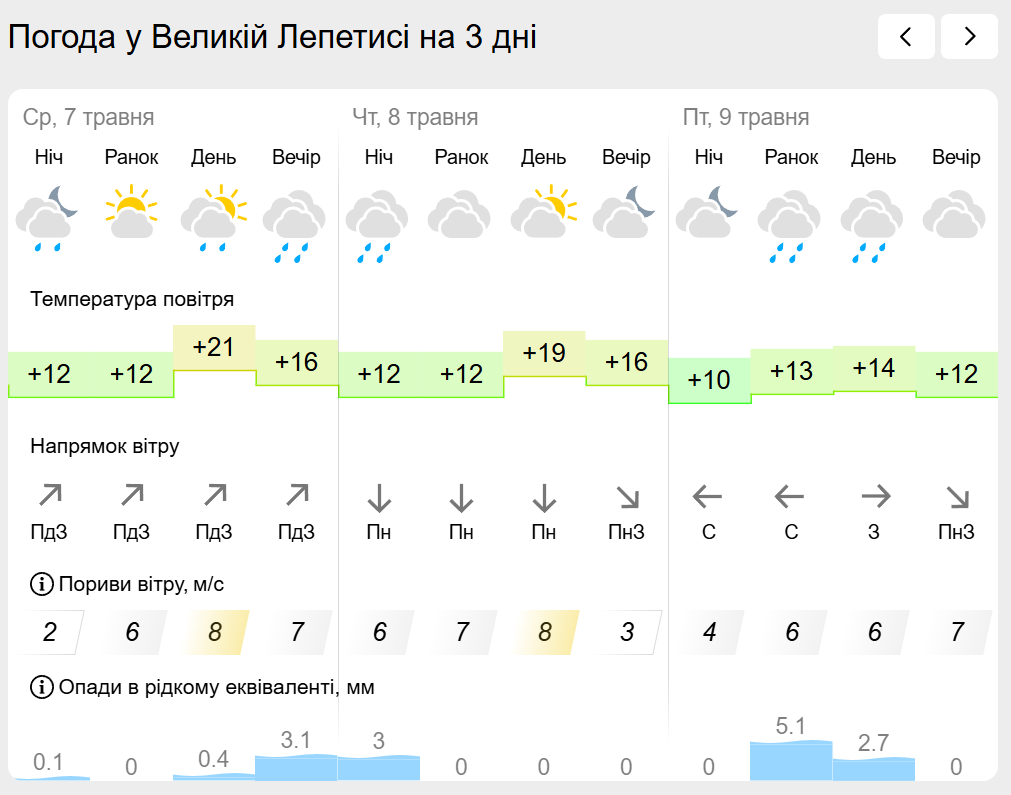This screenshot has height=795, width=1011.
Task: Go to next days with right chevron
Action: pos(969,37)
